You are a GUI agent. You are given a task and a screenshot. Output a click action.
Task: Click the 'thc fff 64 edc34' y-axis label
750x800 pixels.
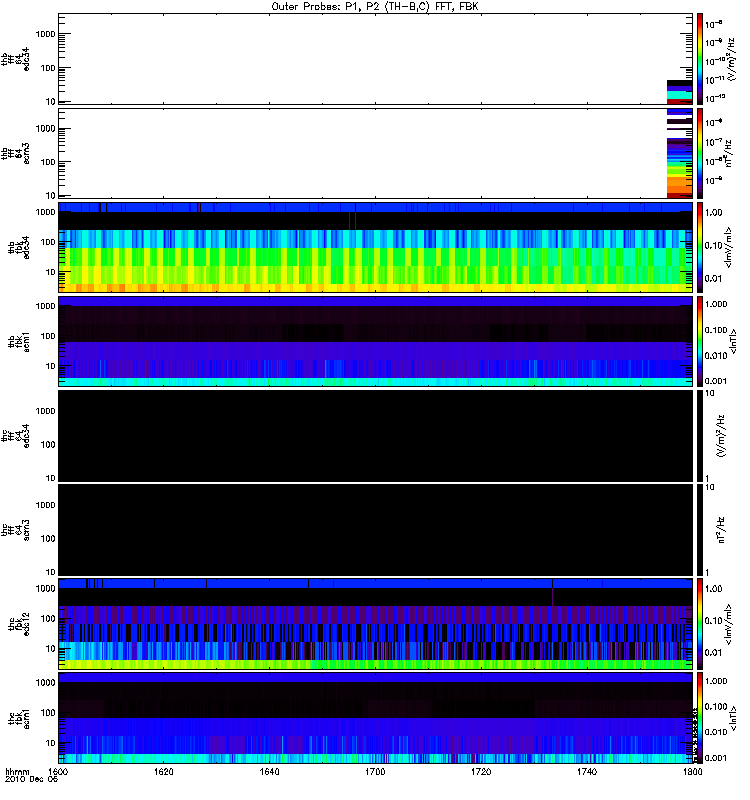15,436
